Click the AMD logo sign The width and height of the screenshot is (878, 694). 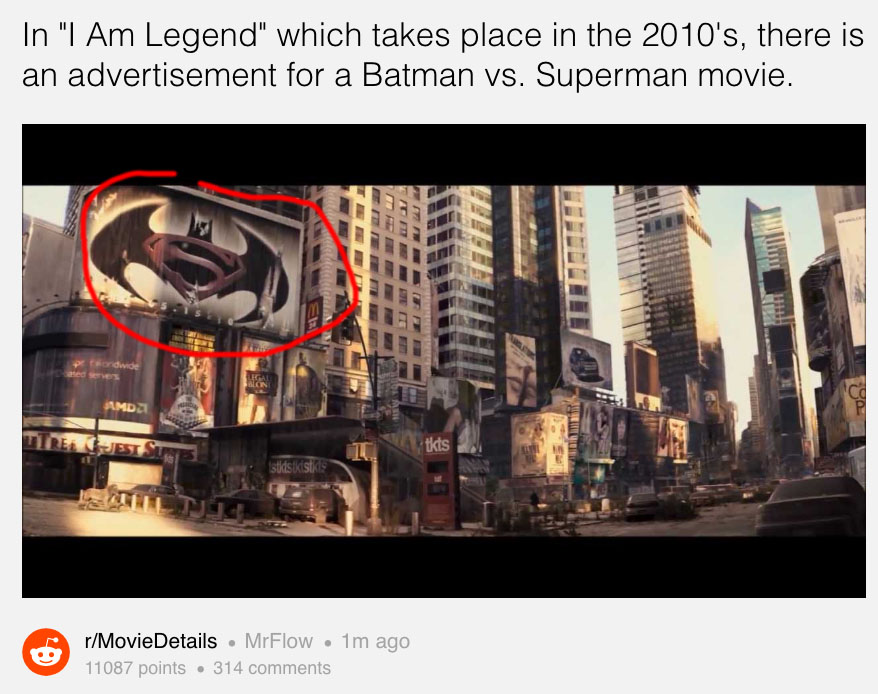(126, 407)
